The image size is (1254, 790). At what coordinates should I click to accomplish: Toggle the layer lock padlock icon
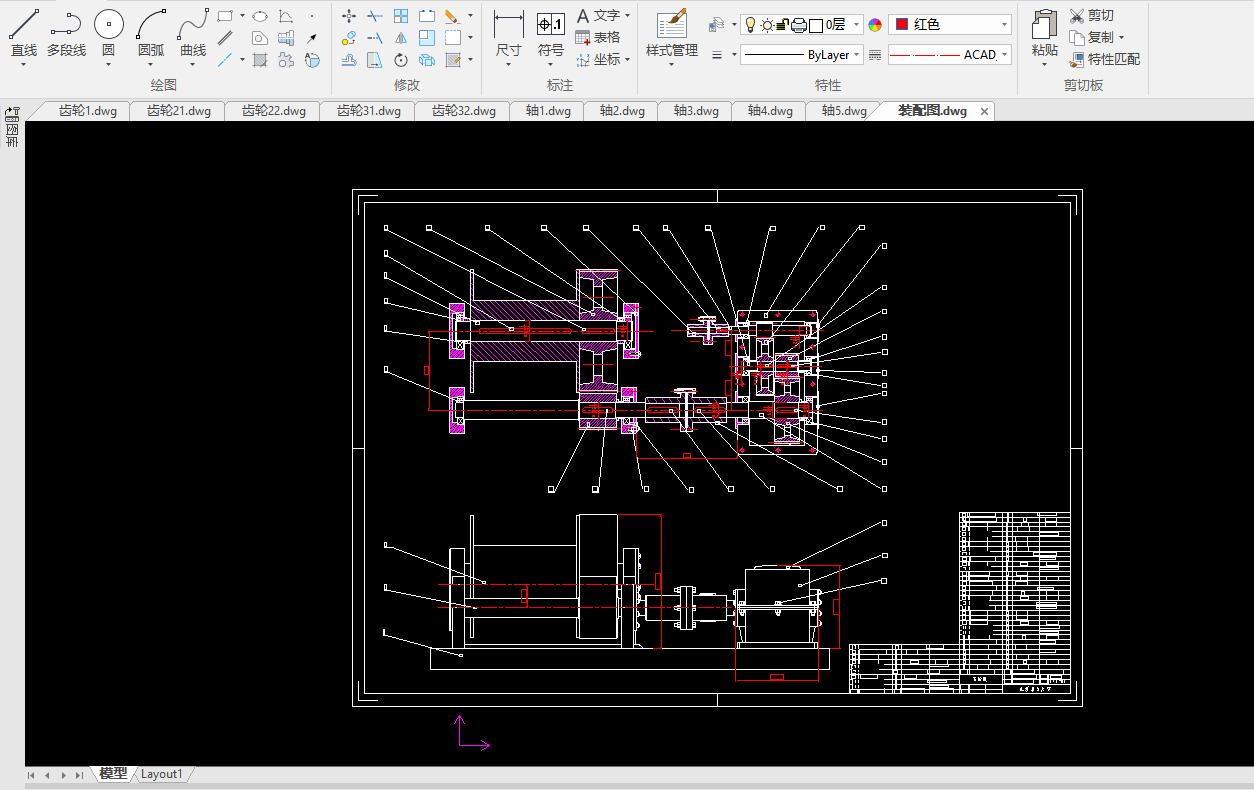click(x=782, y=25)
